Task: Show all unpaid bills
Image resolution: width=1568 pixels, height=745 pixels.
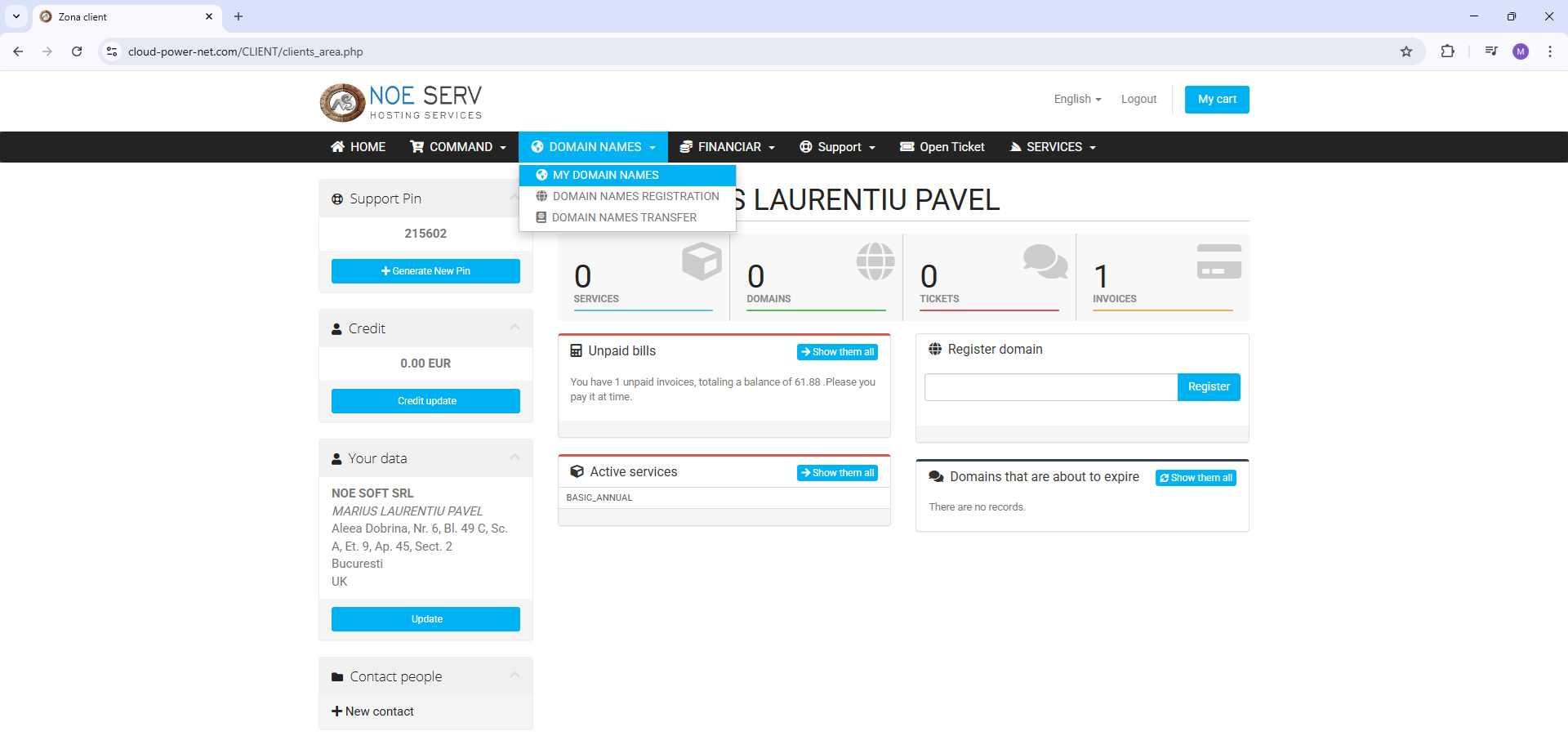Action: click(837, 352)
